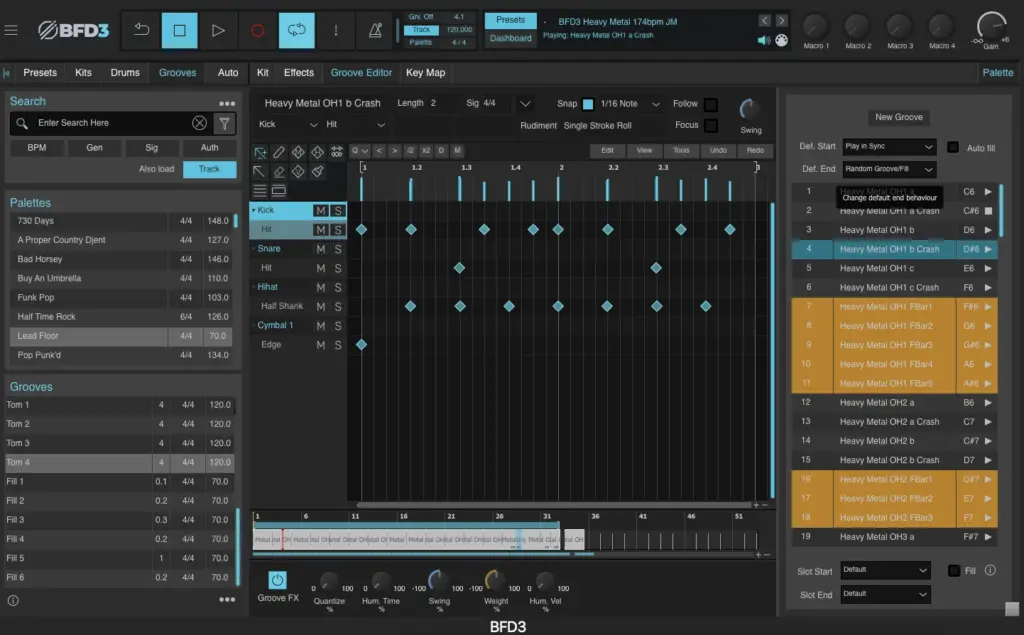
Task: Check the Auto fill checkbox
Action: point(953,147)
